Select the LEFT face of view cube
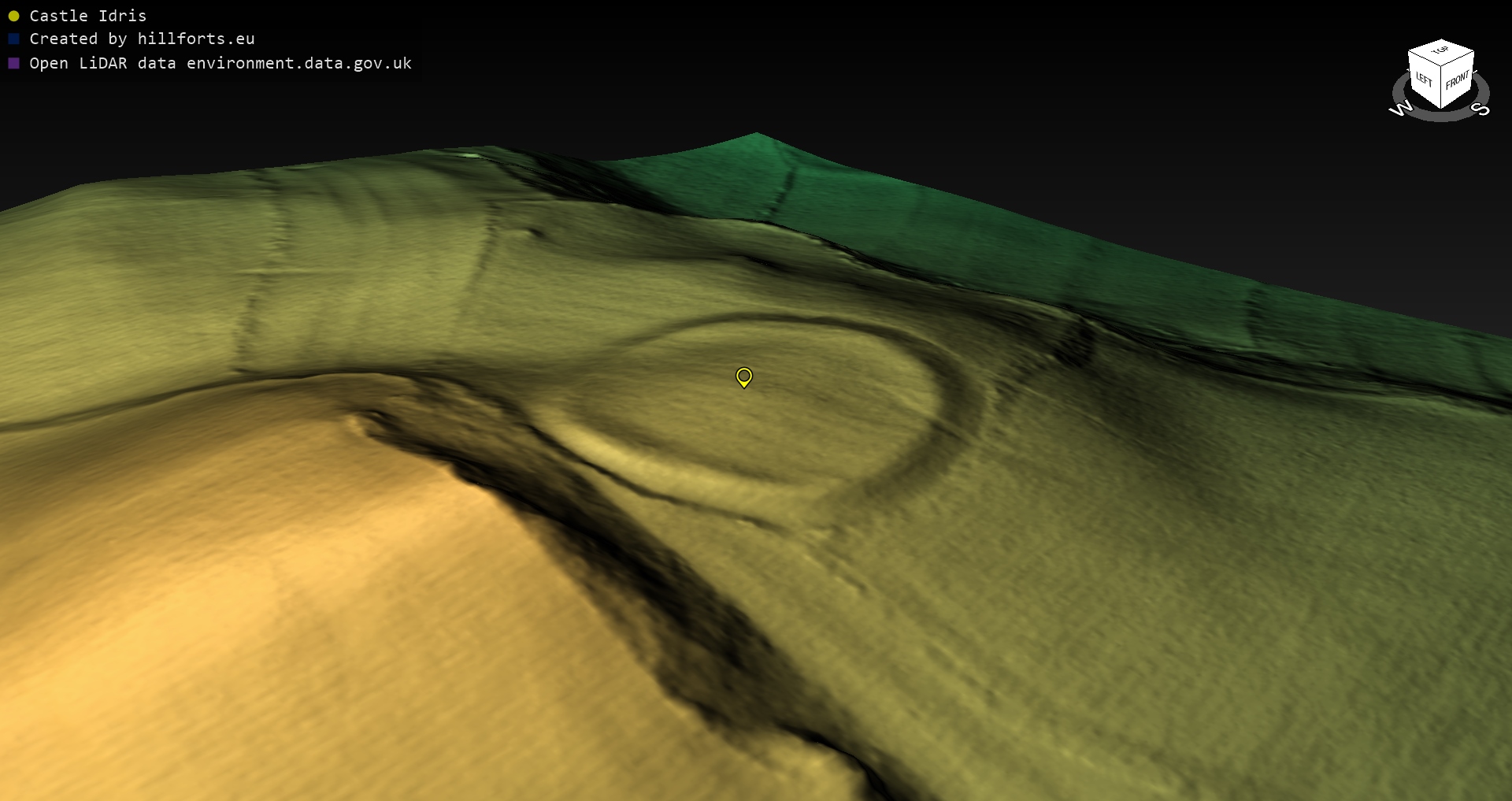Screen dimensions: 1512x801 1424,79
